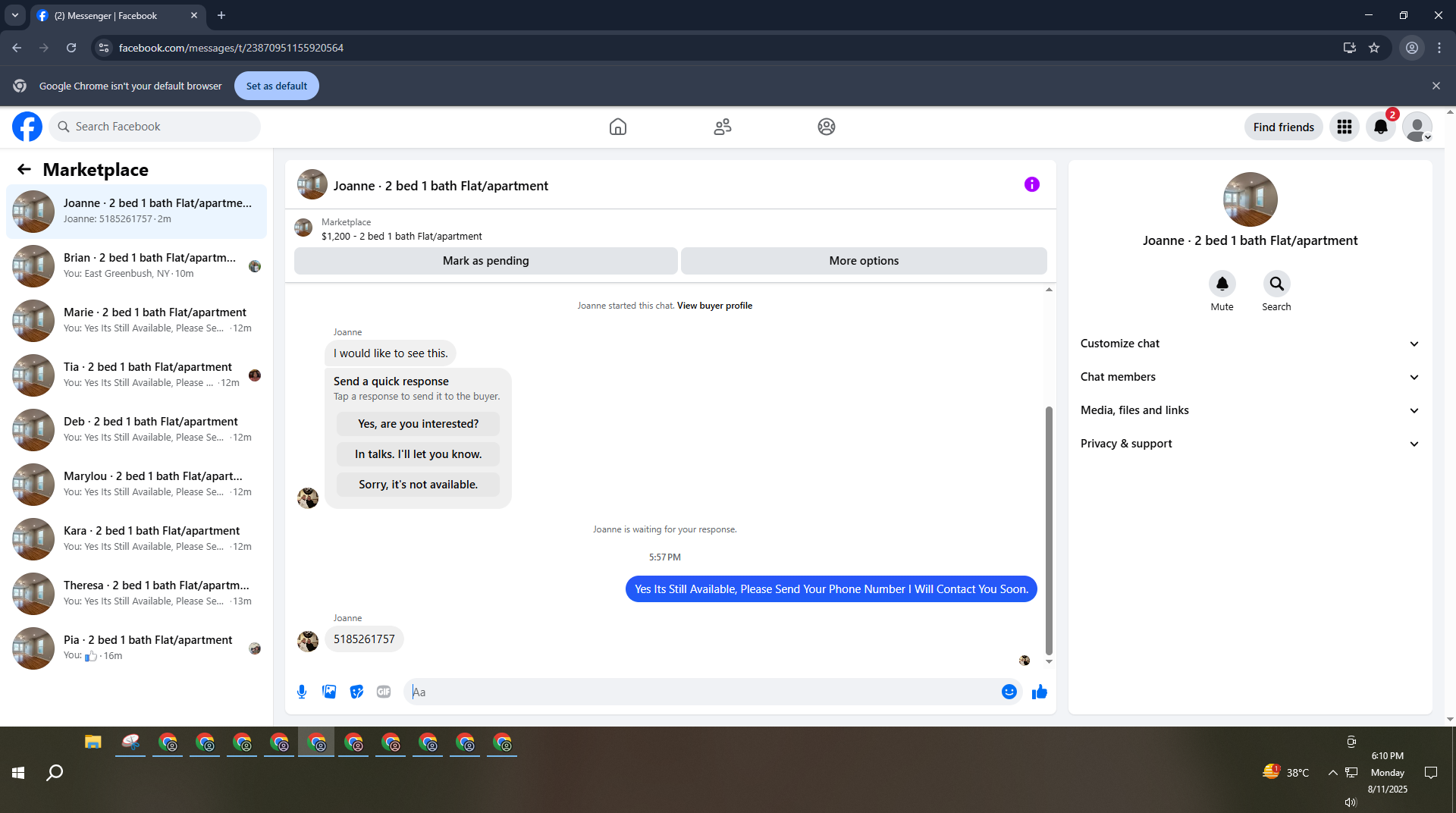Mute the conversation with Joanne

[1222, 284]
